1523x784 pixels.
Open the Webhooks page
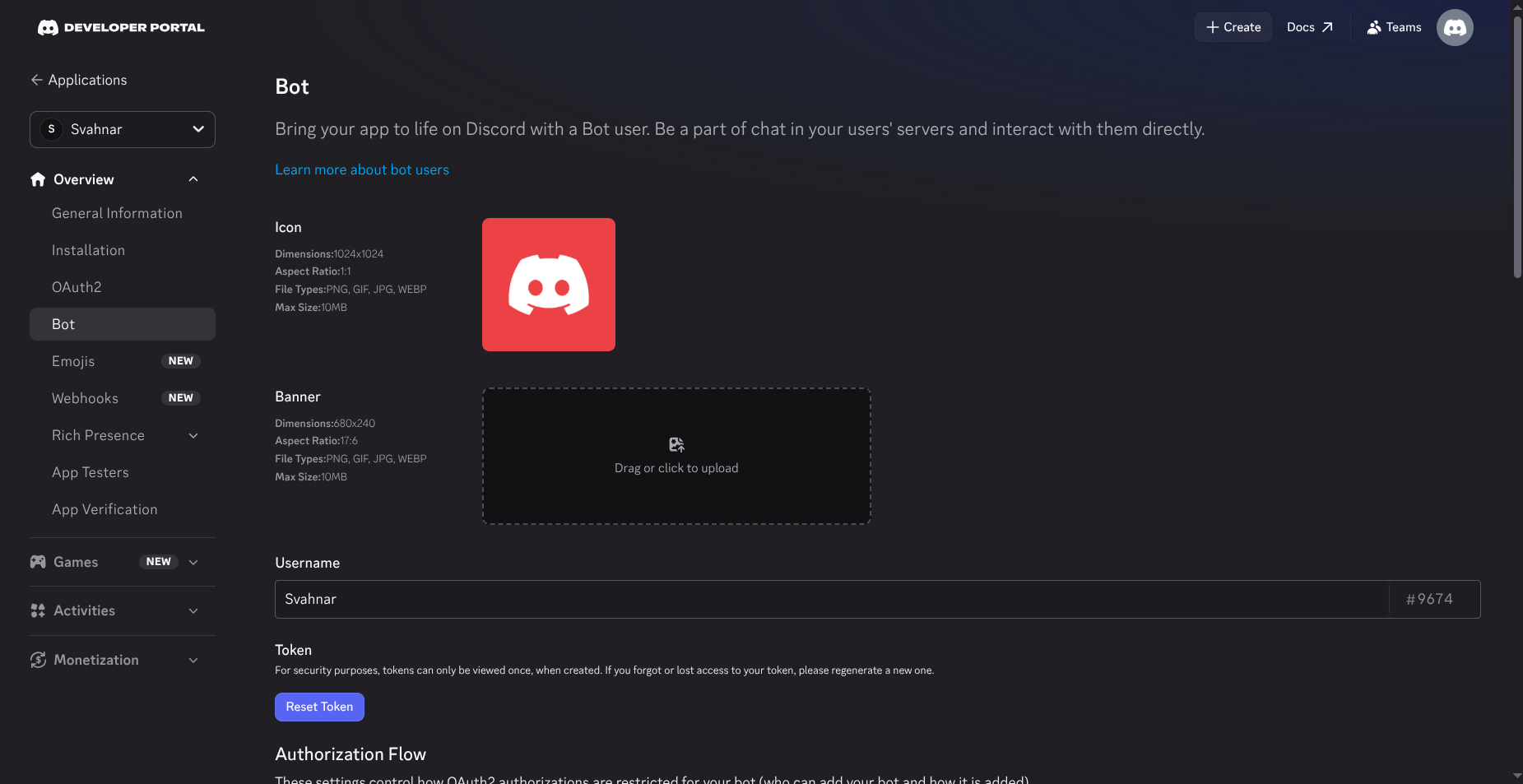tap(123, 398)
